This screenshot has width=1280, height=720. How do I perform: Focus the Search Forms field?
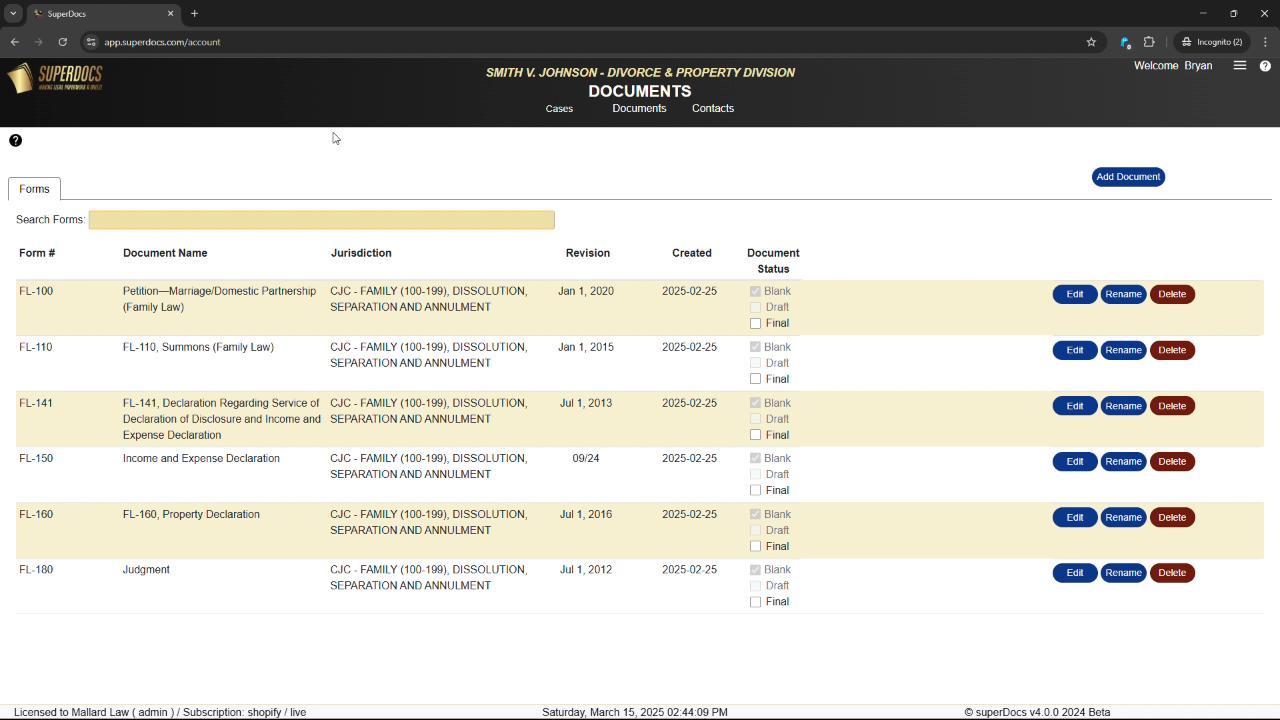click(x=321, y=220)
